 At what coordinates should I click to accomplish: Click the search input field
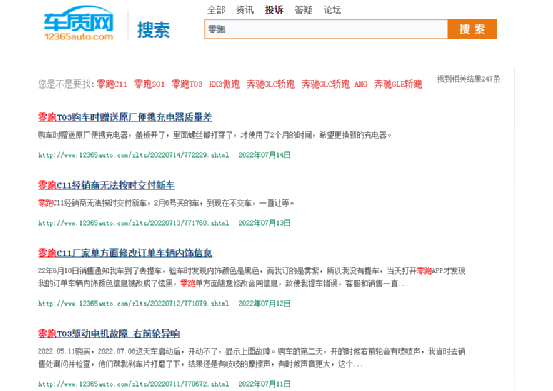pyautogui.click(x=326, y=29)
